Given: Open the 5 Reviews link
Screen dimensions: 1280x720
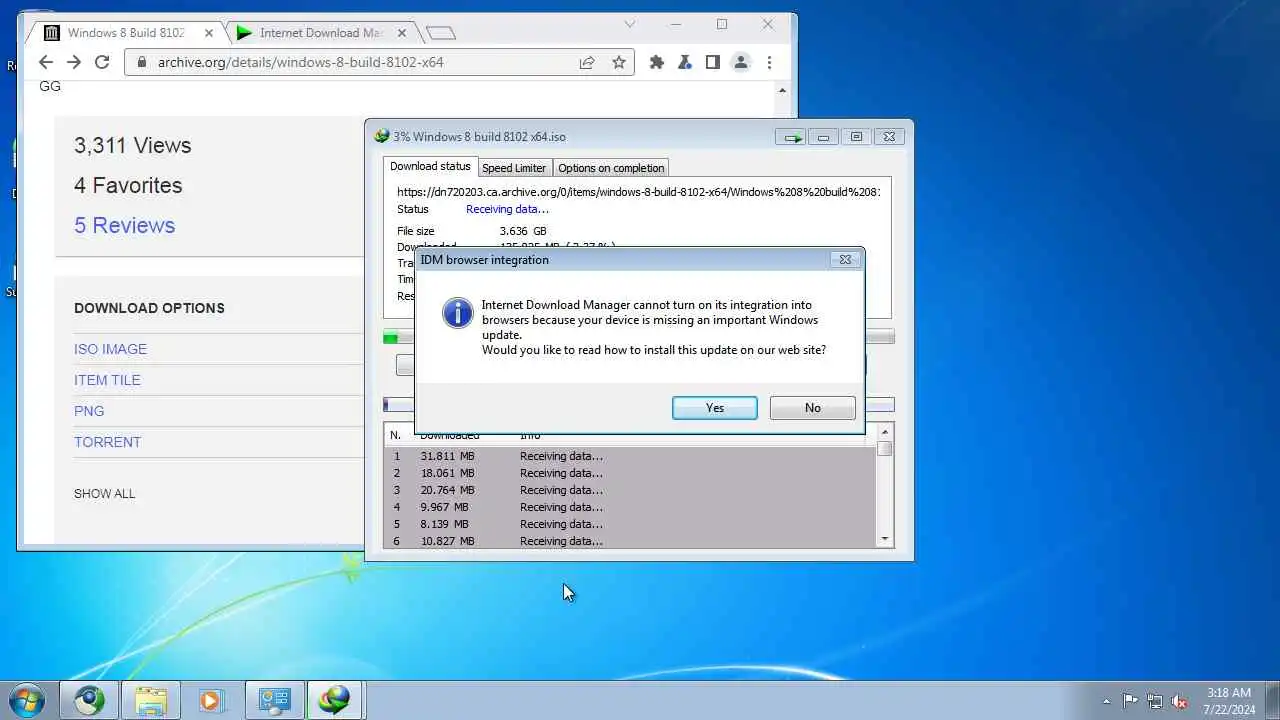Looking at the screenshot, I should point(124,225).
